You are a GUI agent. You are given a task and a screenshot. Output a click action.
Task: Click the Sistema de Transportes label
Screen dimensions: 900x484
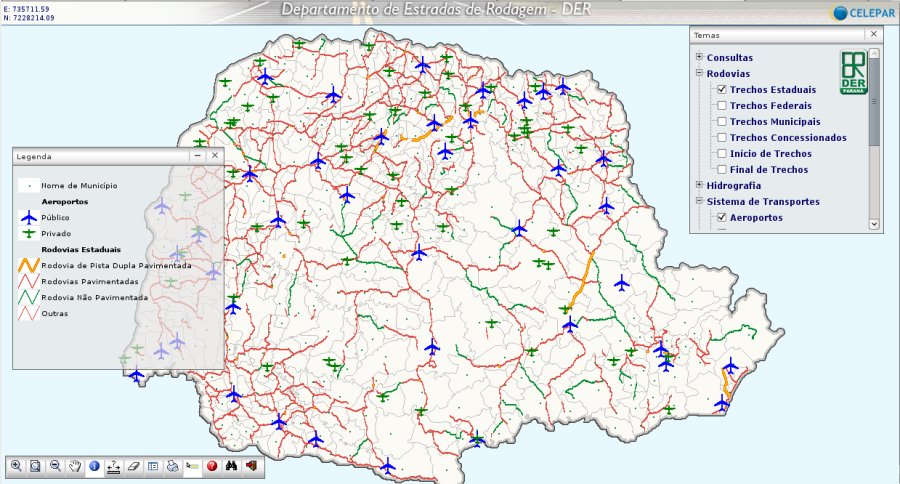(763, 202)
